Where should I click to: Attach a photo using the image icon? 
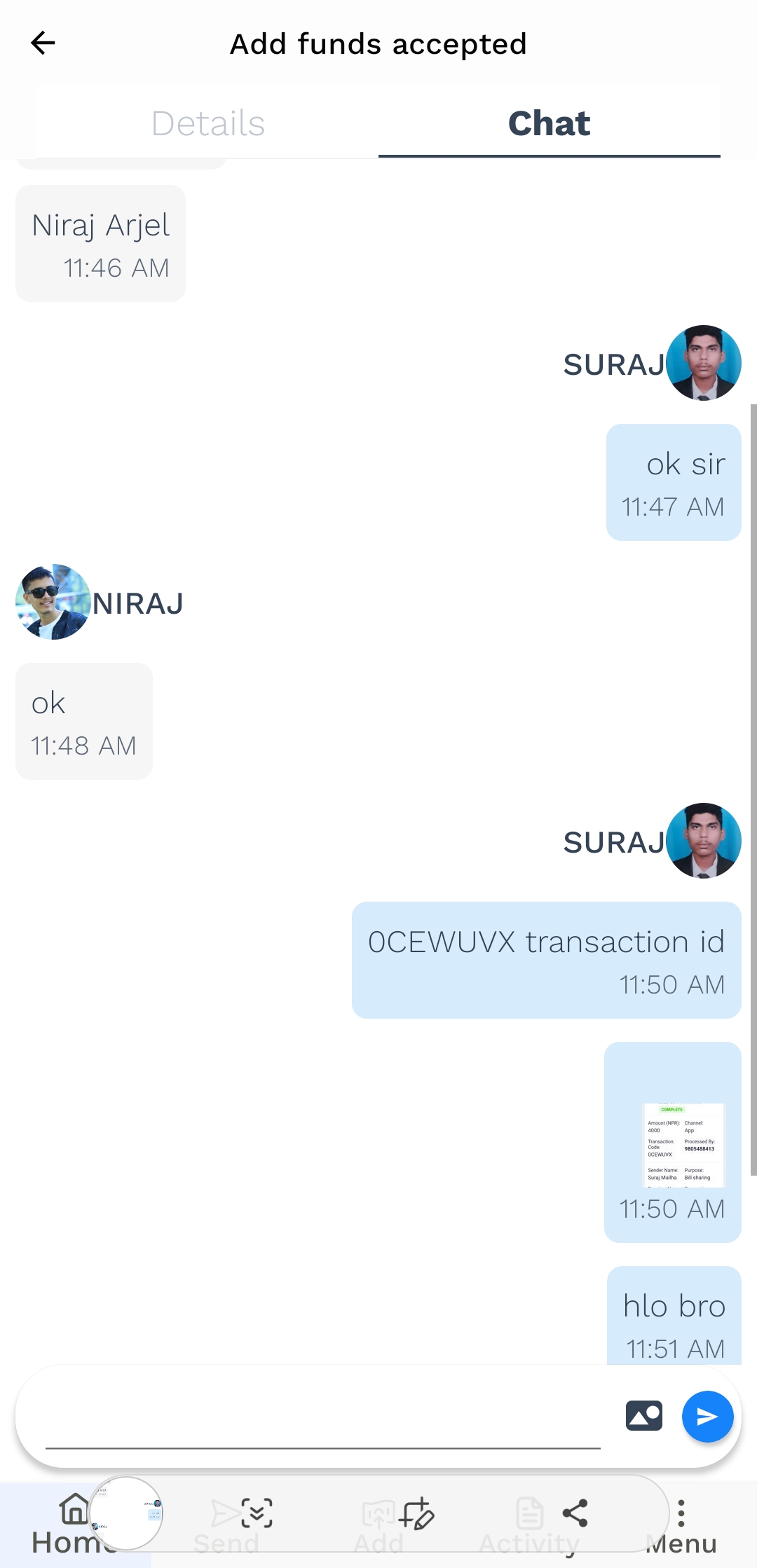coord(644,1416)
